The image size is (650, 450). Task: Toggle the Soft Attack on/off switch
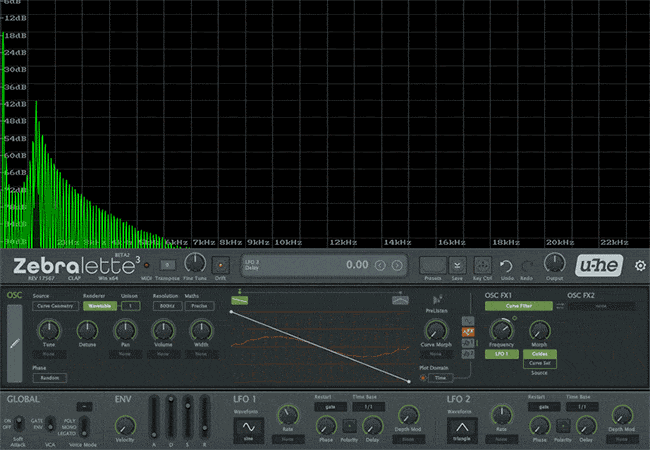[x=19, y=423]
